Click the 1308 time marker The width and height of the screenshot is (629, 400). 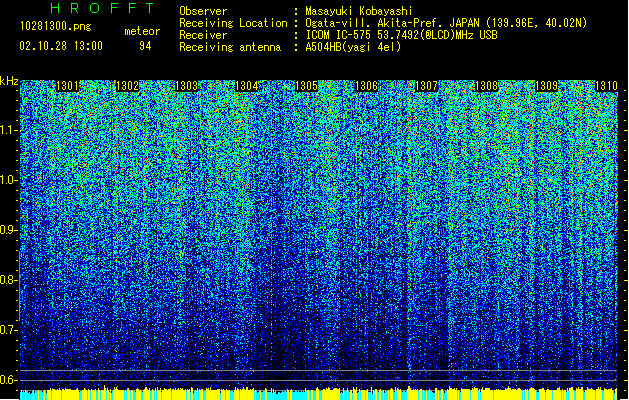pos(486,86)
